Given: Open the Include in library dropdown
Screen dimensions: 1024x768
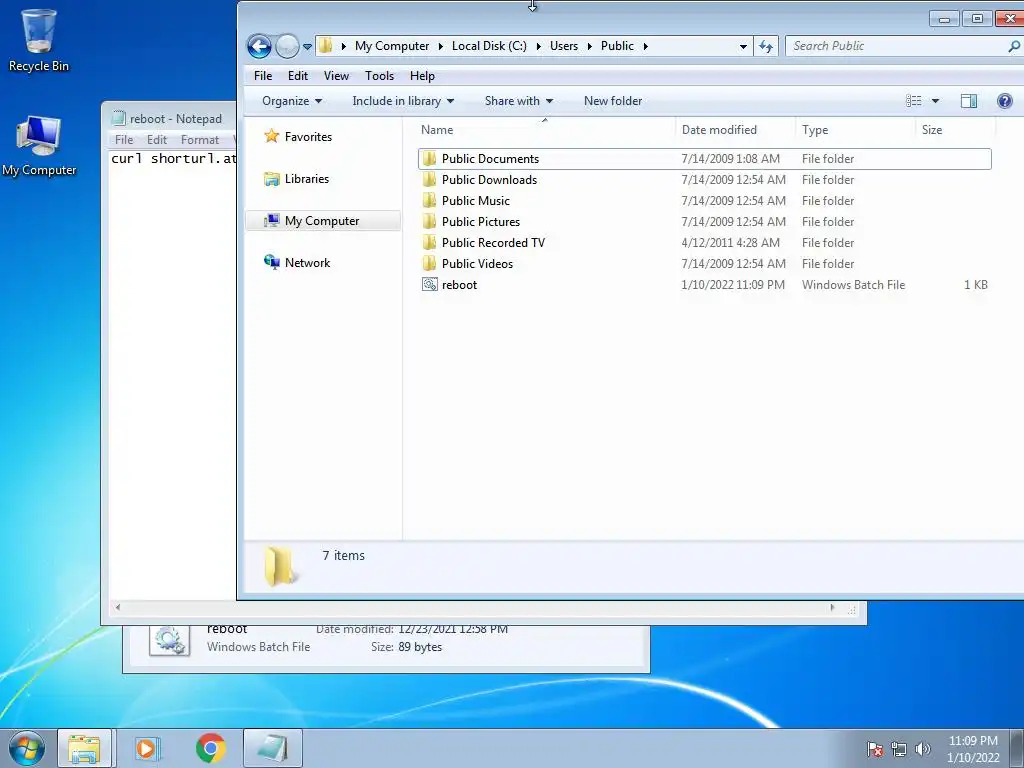Looking at the screenshot, I should [x=403, y=101].
